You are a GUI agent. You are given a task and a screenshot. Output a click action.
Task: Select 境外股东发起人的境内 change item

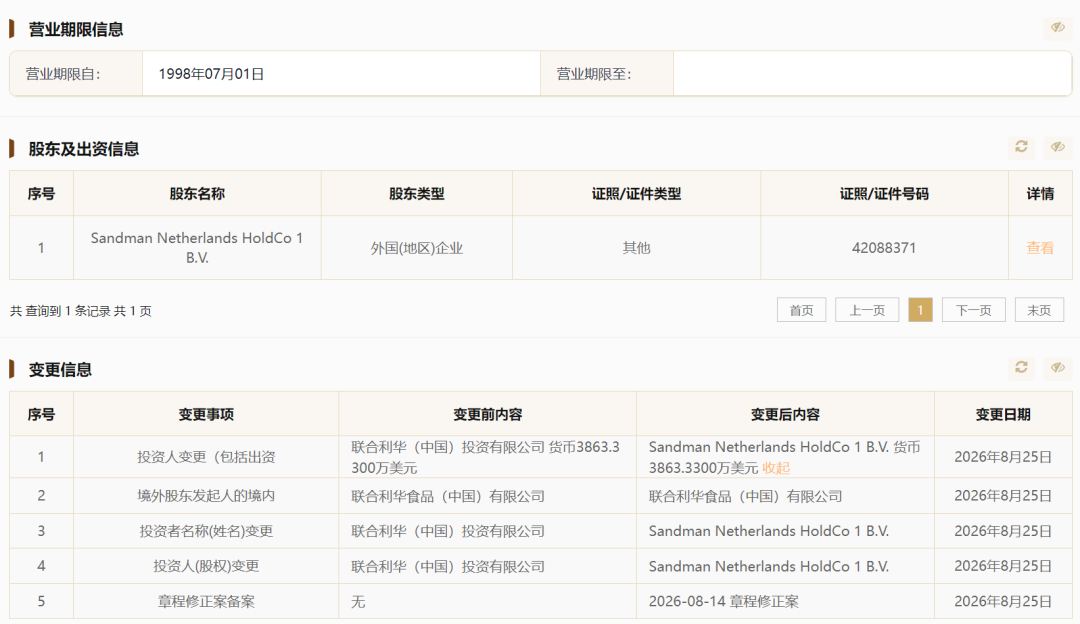coord(206,496)
